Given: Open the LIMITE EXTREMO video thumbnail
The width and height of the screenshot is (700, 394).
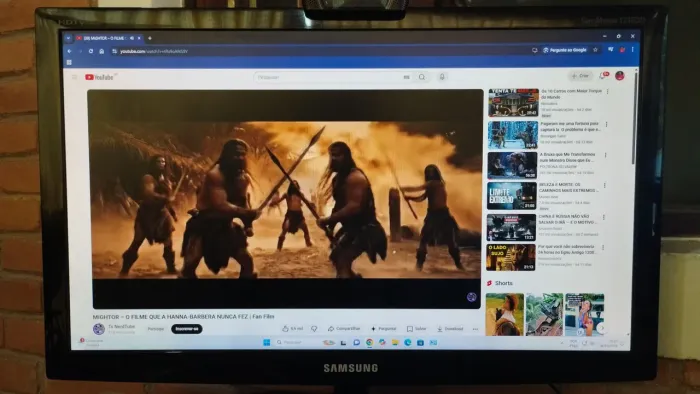Looking at the screenshot, I should coord(512,195).
